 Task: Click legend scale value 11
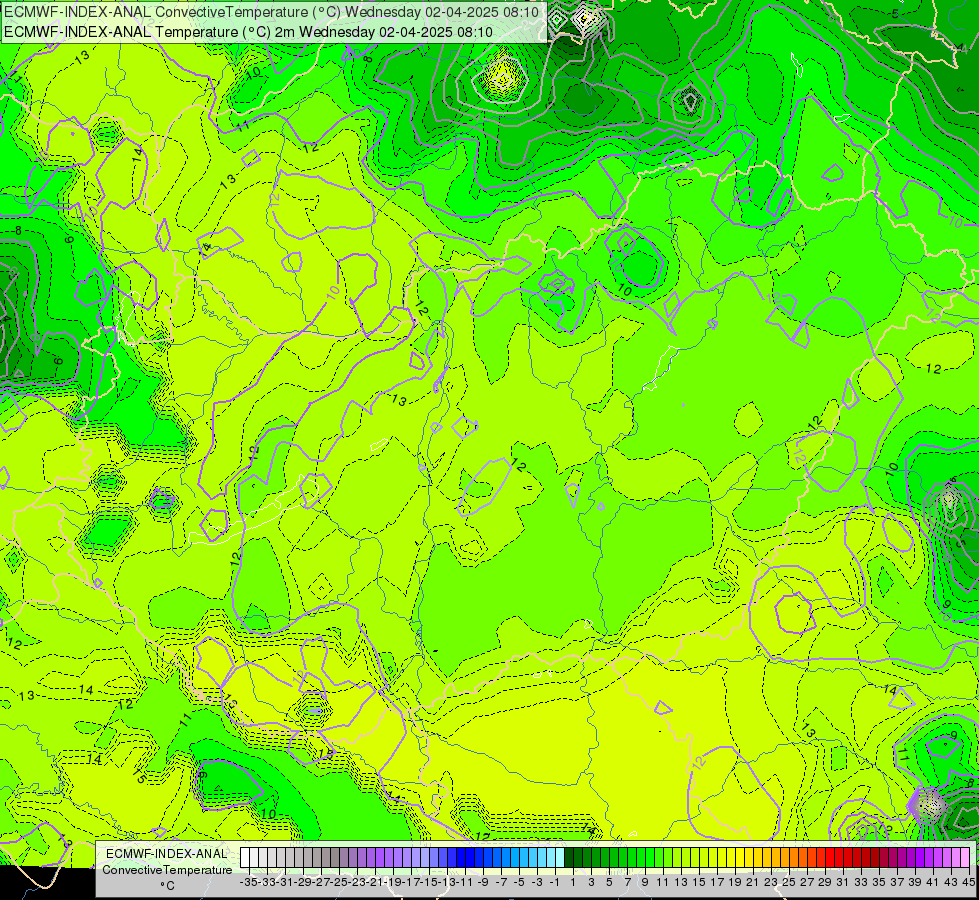tap(662, 882)
